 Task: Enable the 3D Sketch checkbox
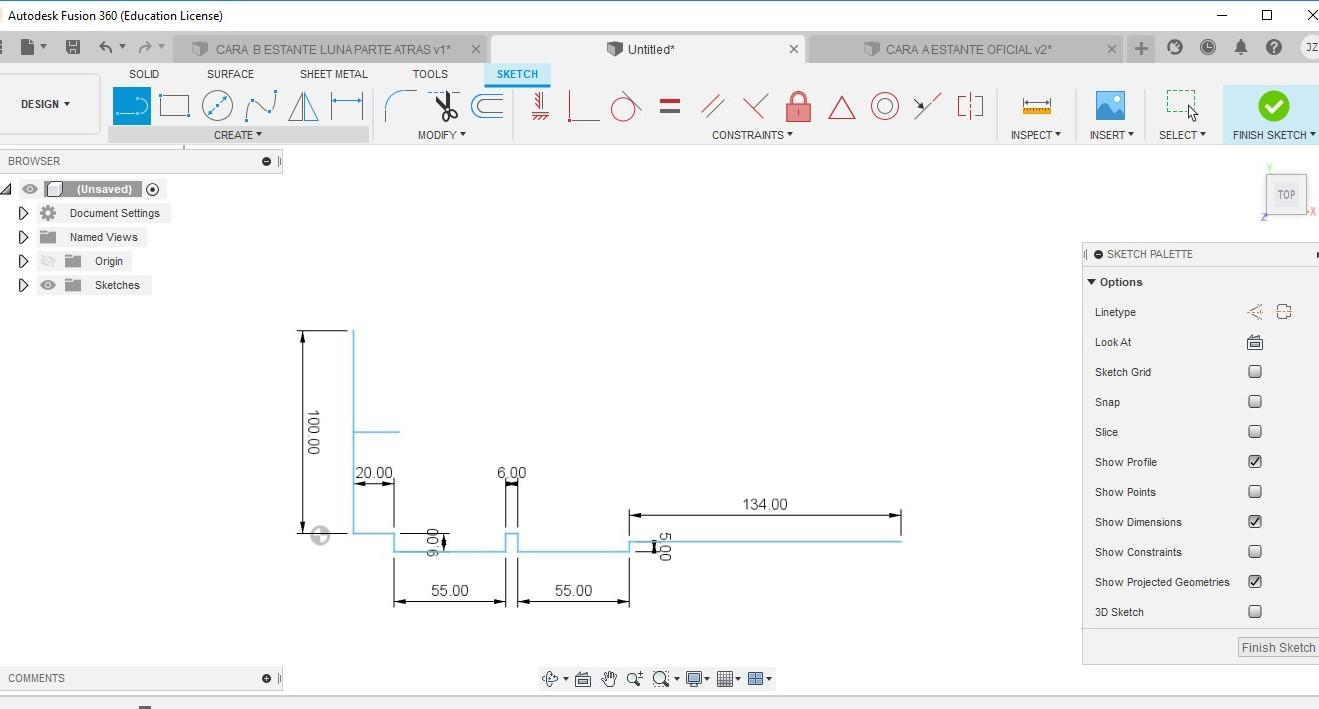tap(1254, 612)
